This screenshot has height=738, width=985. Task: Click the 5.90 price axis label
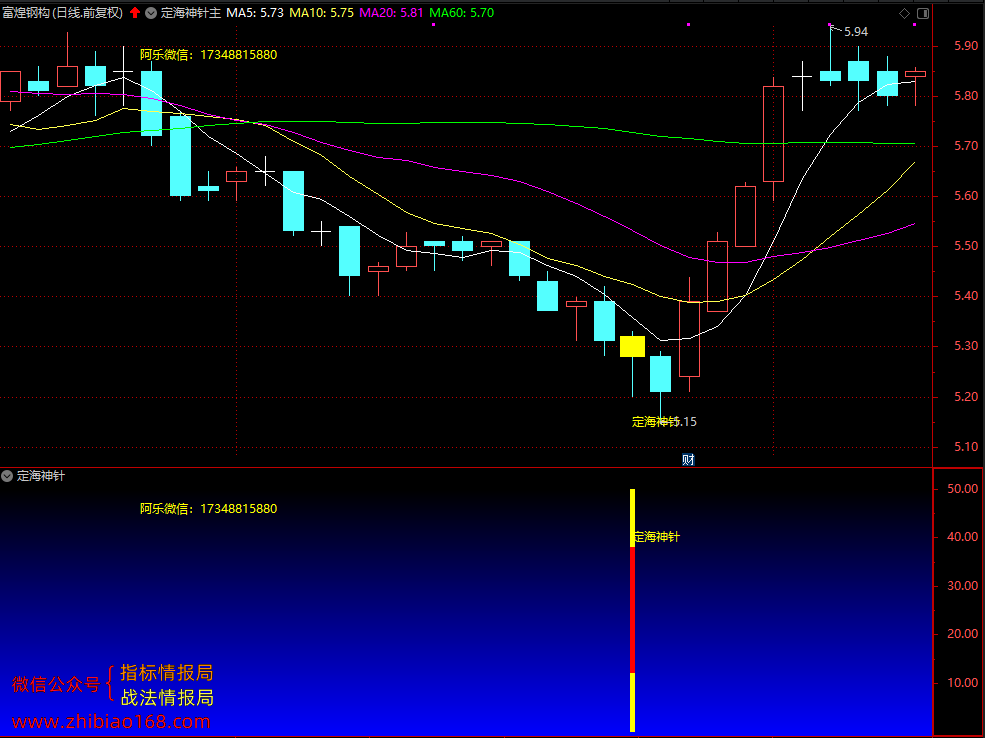(x=966, y=46)
